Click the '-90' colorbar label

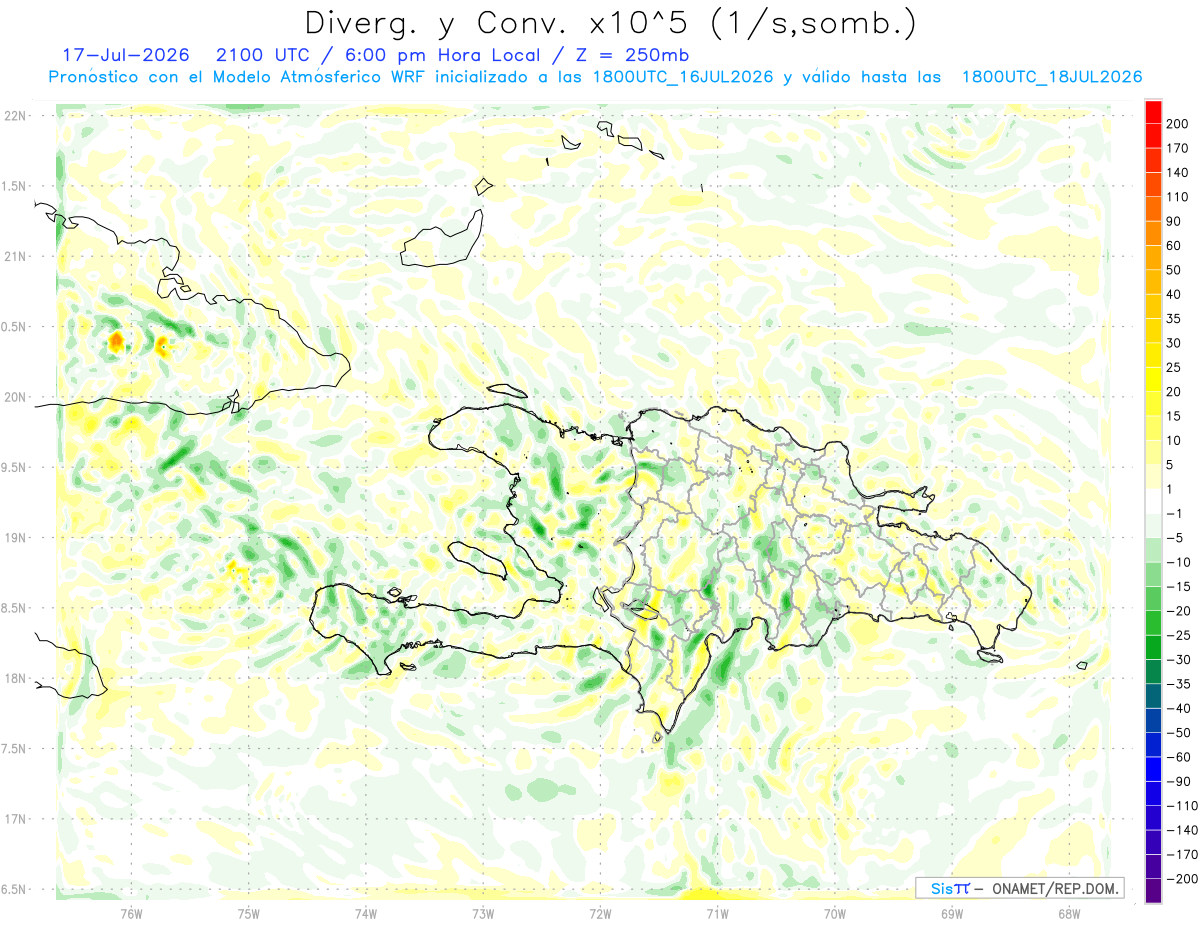pos(1179,781)
